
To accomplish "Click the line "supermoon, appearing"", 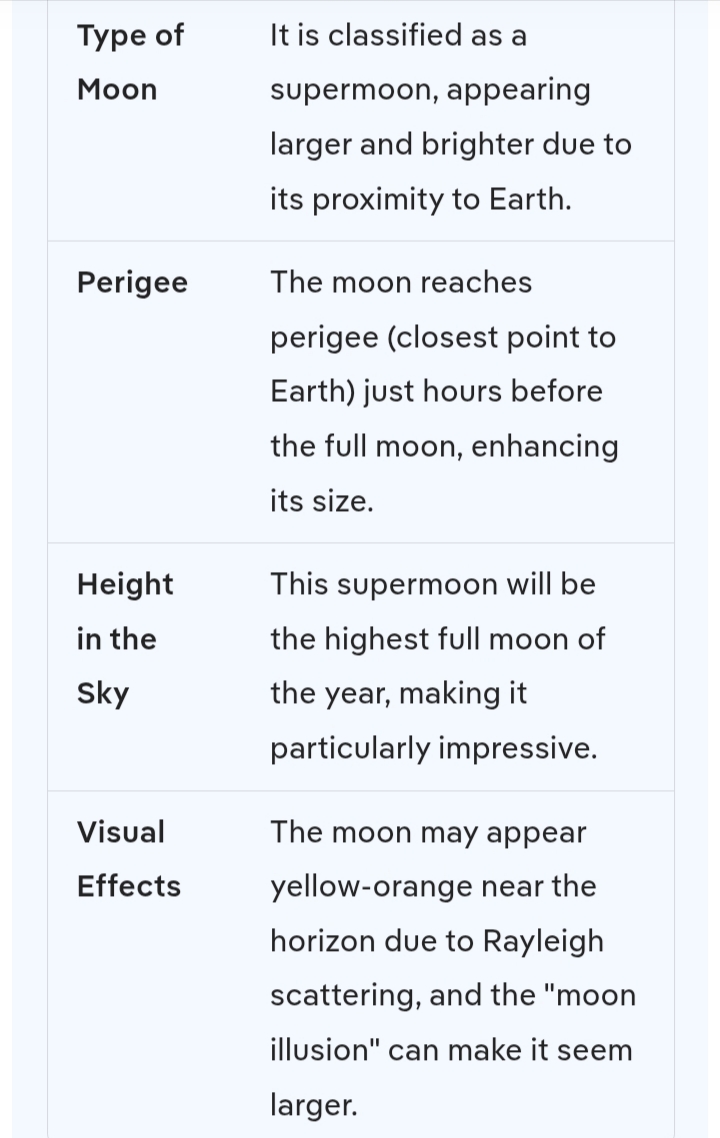I will (x=430, y=90).
